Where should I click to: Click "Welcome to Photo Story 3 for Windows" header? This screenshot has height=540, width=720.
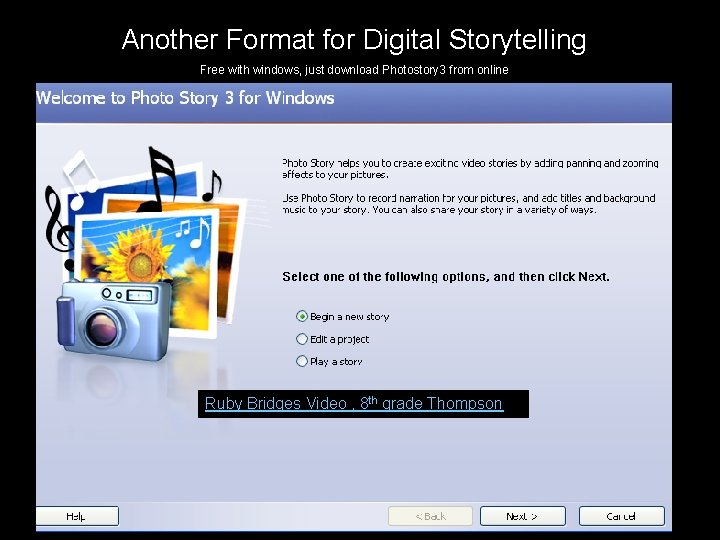(185, 98)
